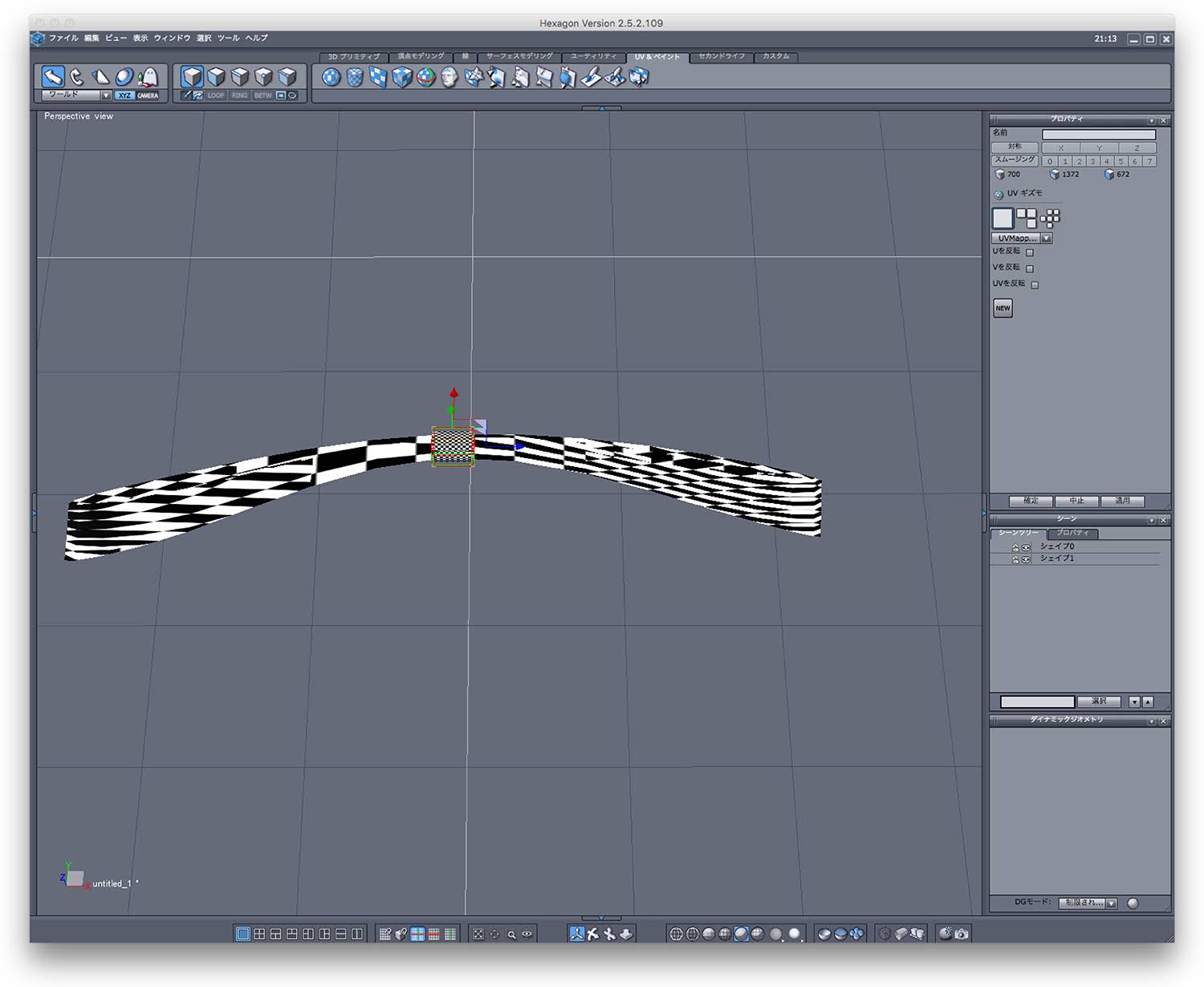This screenshot has height=987, width=1204.
Task: Open the ファイル menu
Action: [x=63, y=38]
